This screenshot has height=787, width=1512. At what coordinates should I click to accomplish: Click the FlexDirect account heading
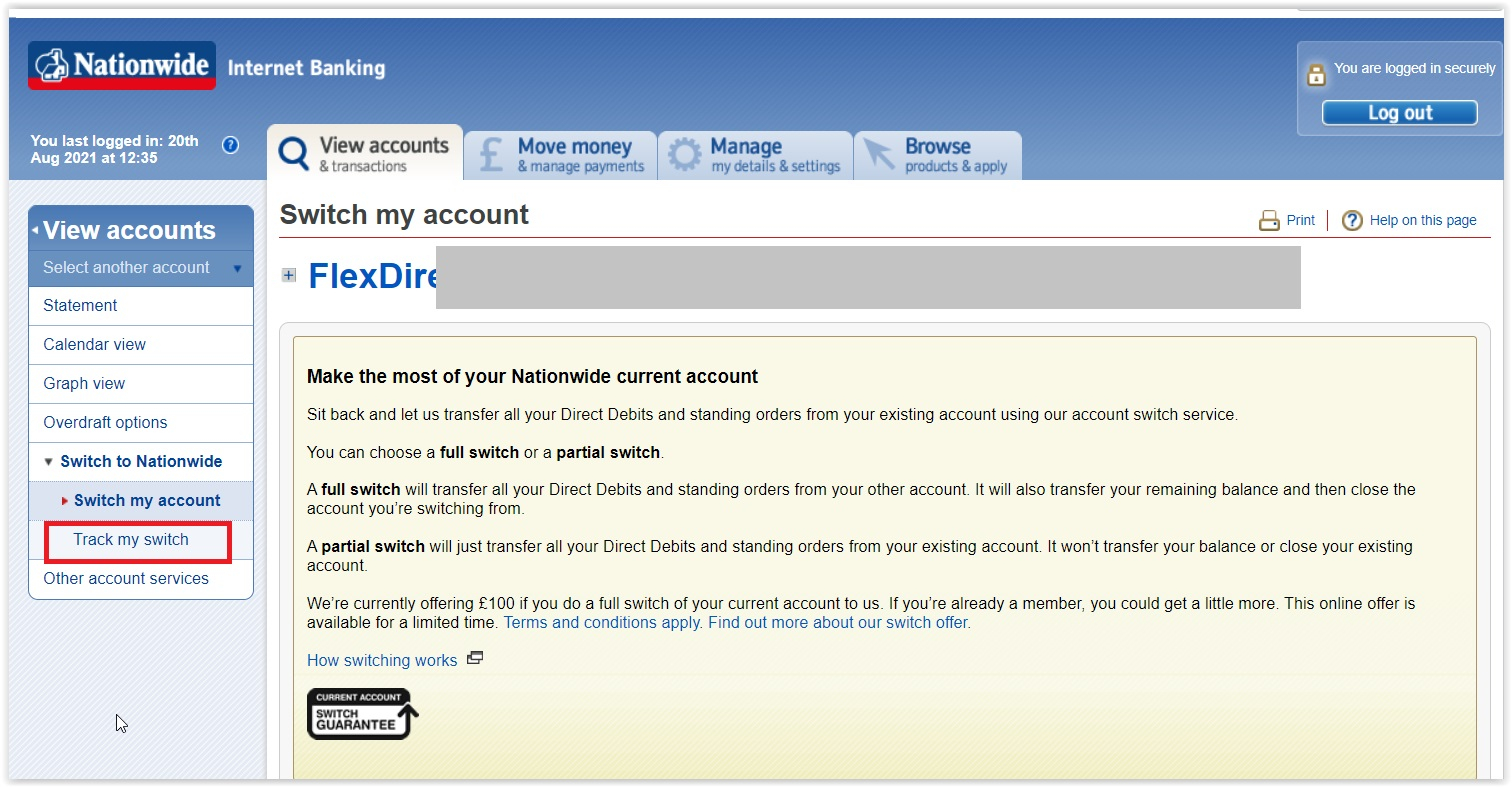tap(373, 276)
